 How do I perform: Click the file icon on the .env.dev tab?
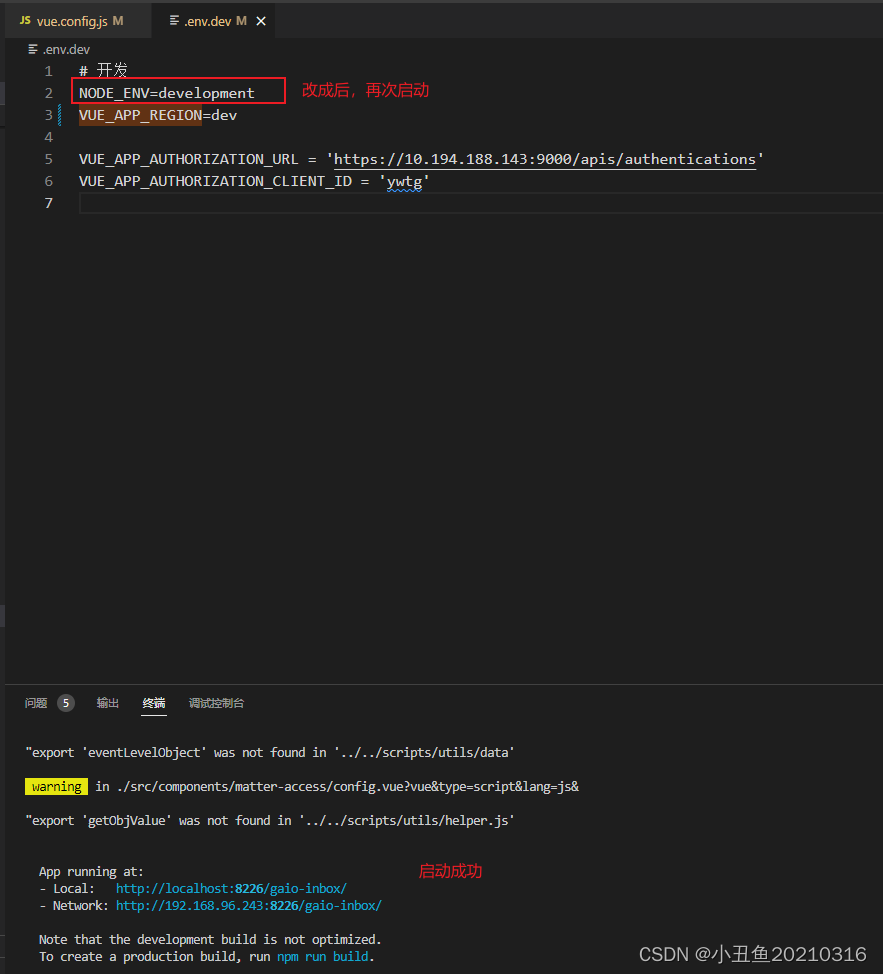(174, 20)
